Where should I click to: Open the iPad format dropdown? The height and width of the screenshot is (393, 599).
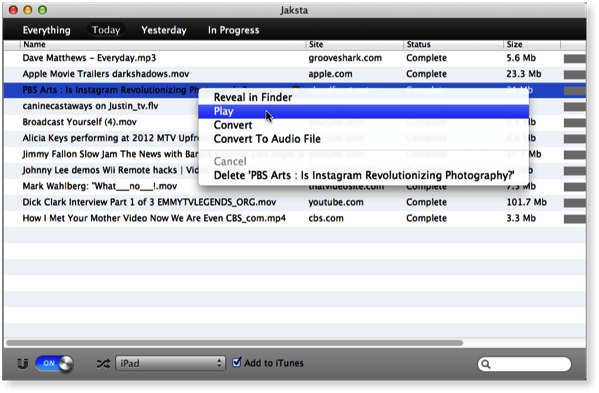tap(170, 363)
